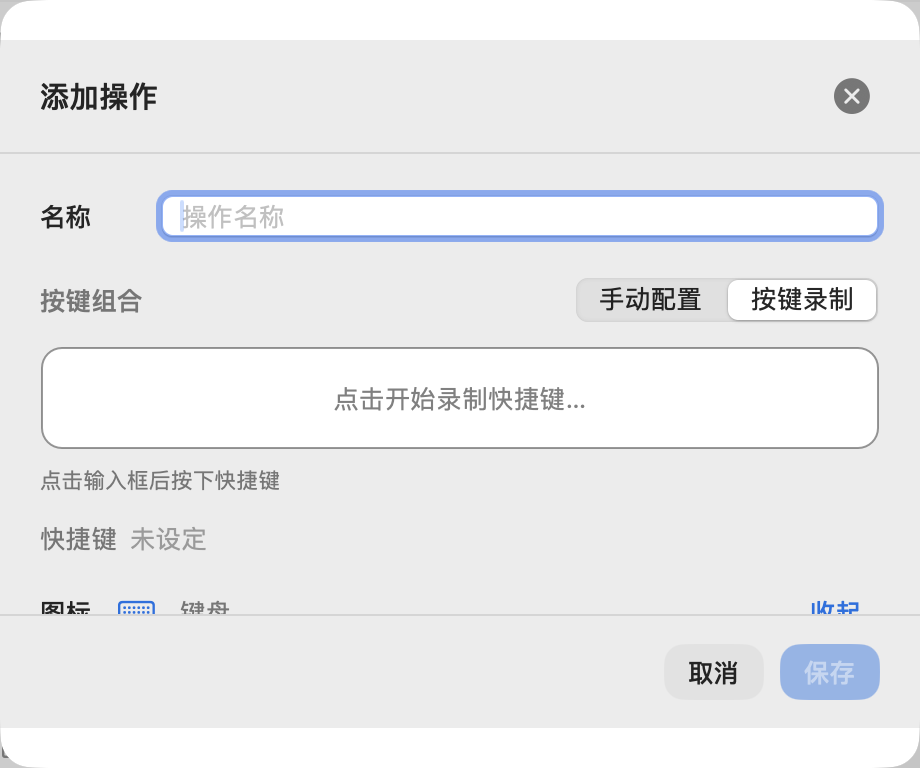
Task: Click the 快捷键 label text
Action: pos(79,539)
